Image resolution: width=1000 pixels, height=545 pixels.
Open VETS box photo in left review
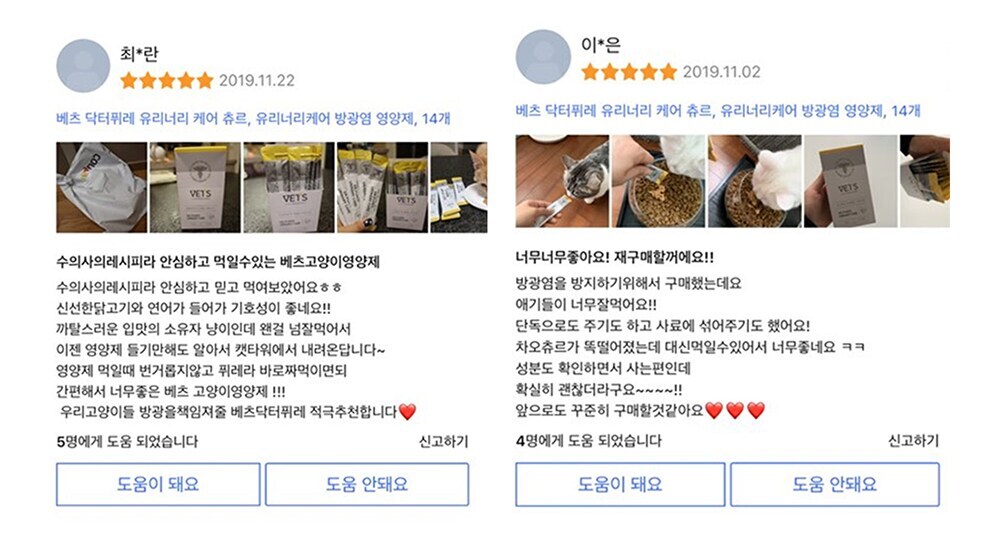coord(195,187)
